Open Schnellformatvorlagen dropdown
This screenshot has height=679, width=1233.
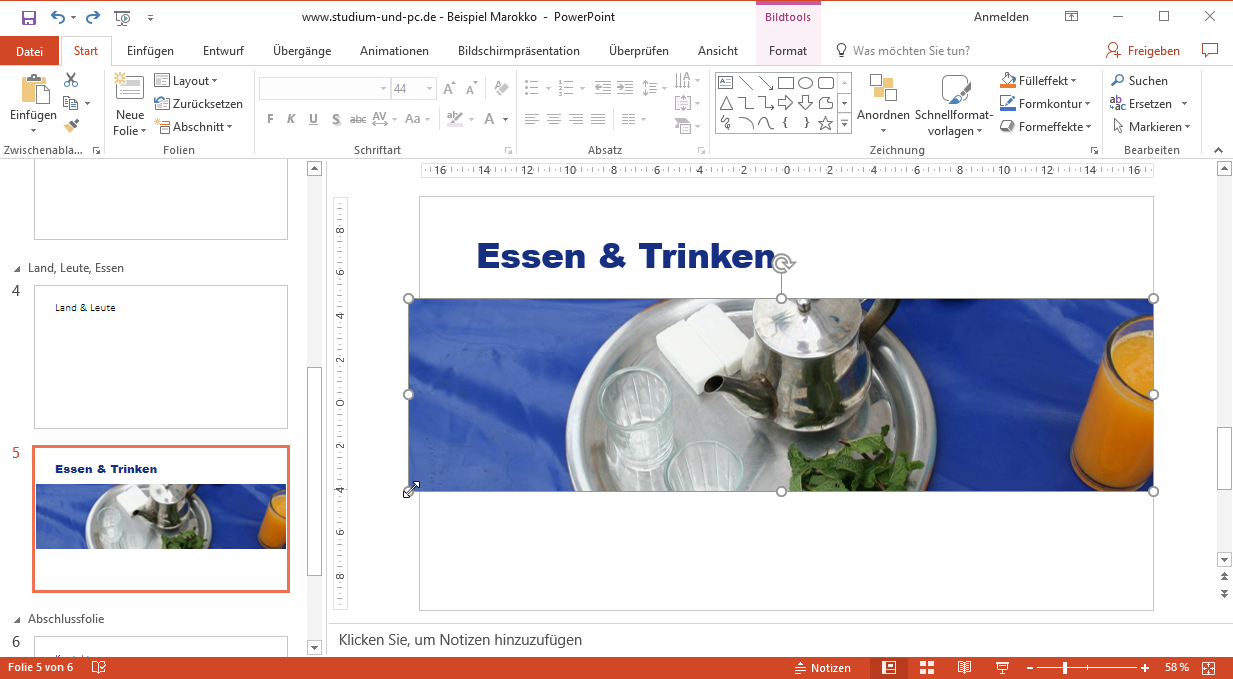point(954,104)
